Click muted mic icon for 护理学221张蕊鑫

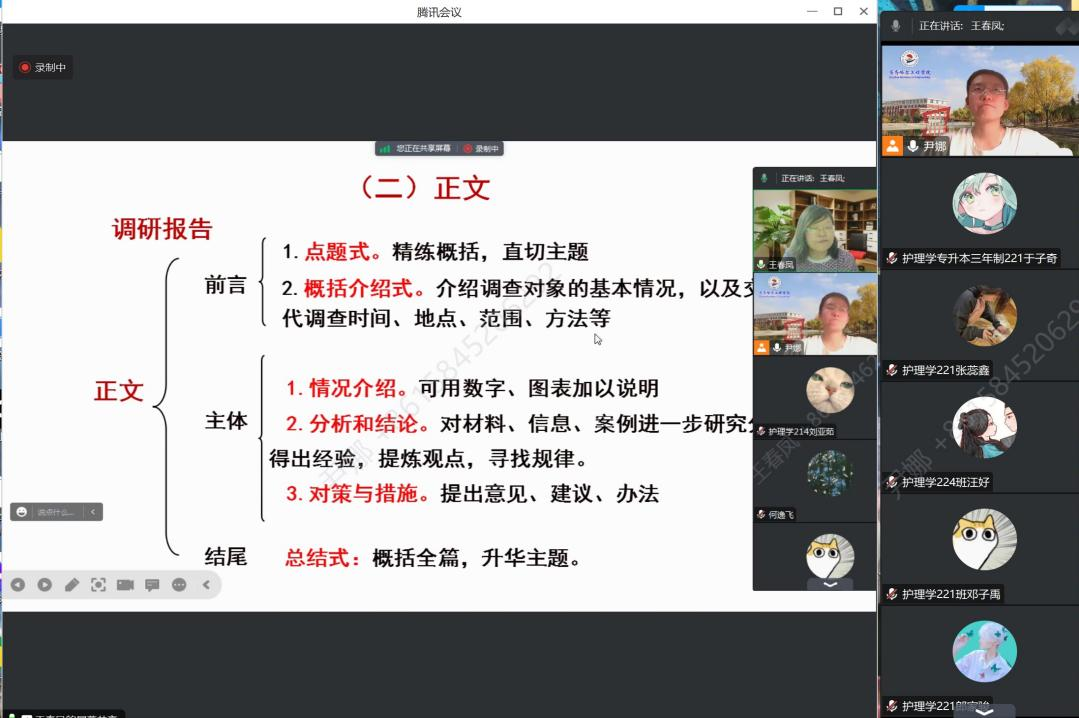click(x=891, y=370)
